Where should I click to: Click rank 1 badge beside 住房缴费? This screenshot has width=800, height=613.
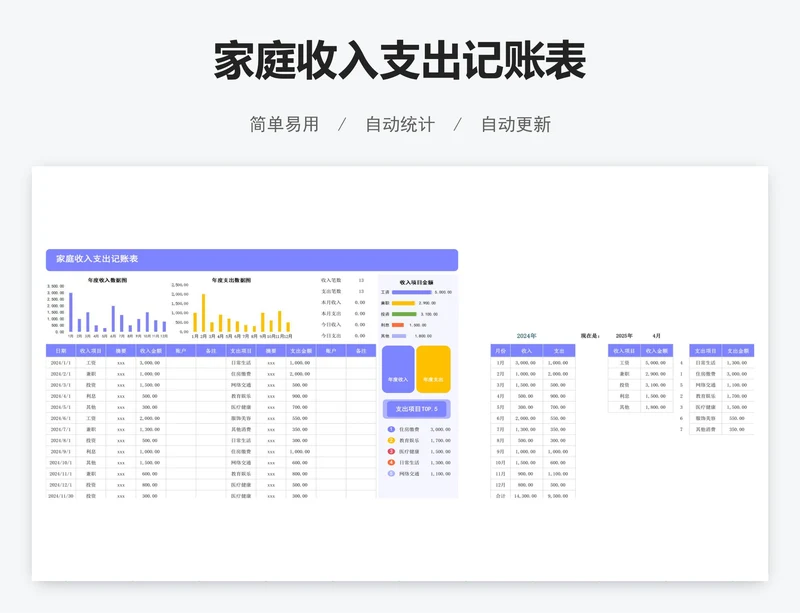point(391,429)
